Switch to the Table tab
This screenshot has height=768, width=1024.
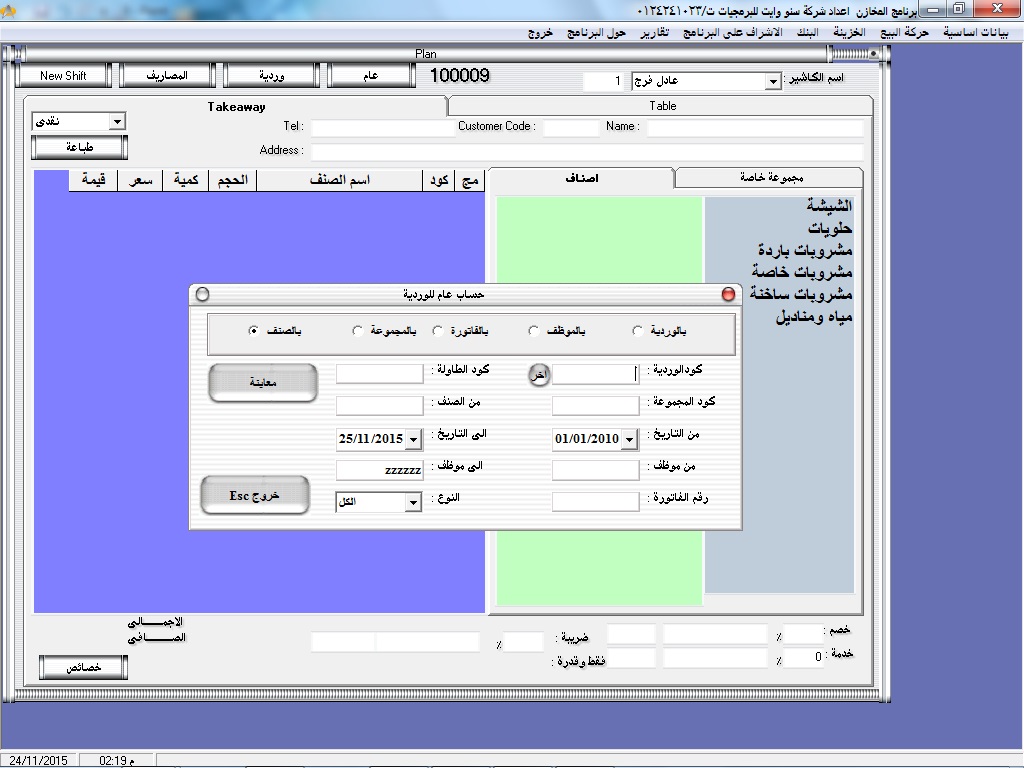[x=662, y=106]
